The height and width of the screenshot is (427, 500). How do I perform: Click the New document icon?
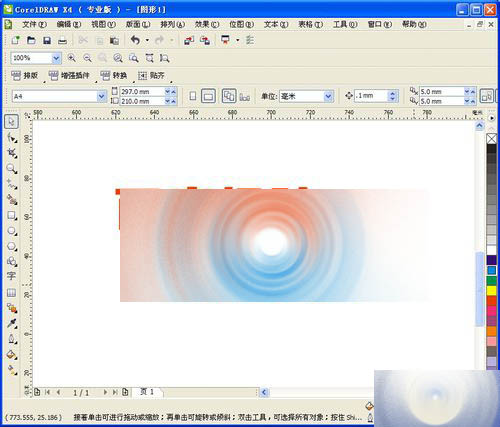[x=15, y=41]
